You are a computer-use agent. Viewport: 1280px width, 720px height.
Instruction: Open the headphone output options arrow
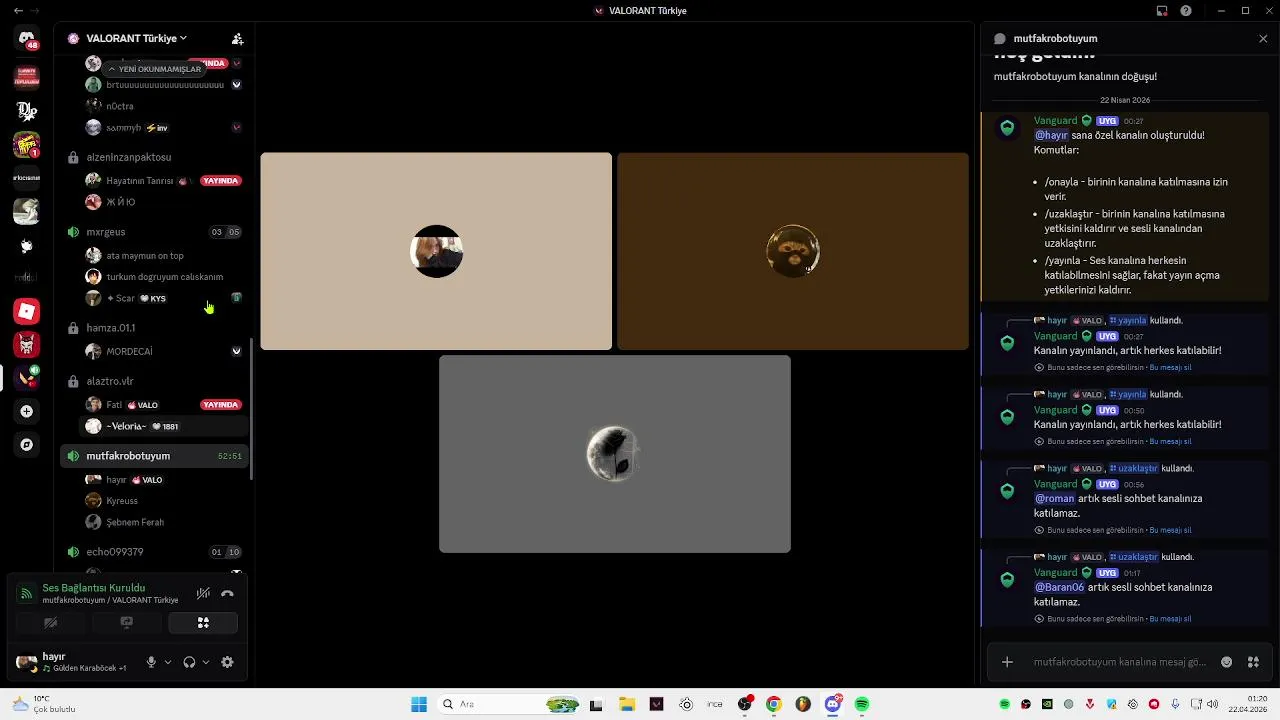(x=206, y=662)
